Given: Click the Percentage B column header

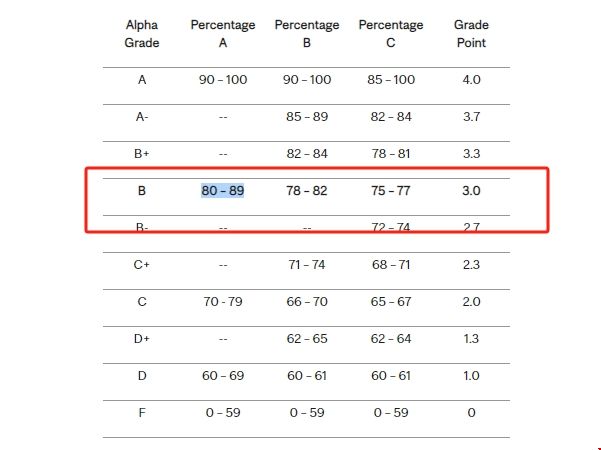Looking at the screenshot, I should click(306, 34).
